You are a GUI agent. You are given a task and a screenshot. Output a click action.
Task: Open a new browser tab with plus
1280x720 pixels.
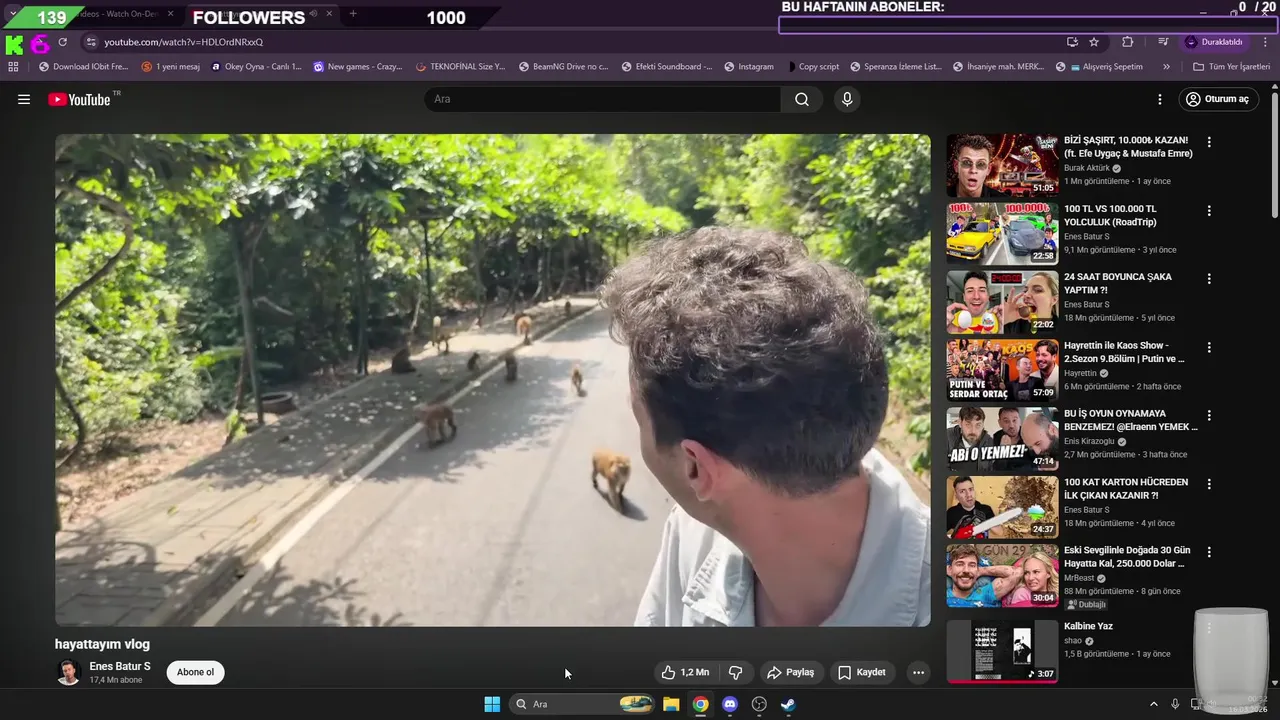click(353, 14)
